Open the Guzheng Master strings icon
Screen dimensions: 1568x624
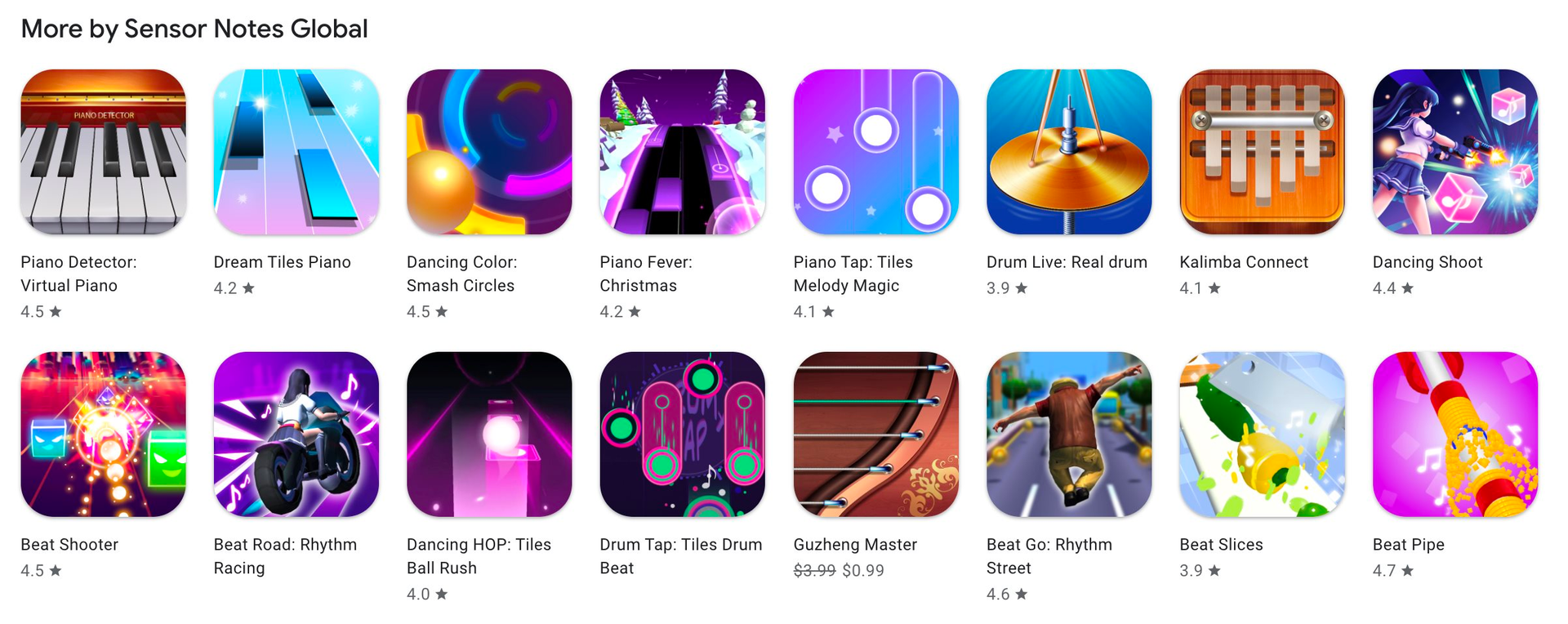click(876, 435)
